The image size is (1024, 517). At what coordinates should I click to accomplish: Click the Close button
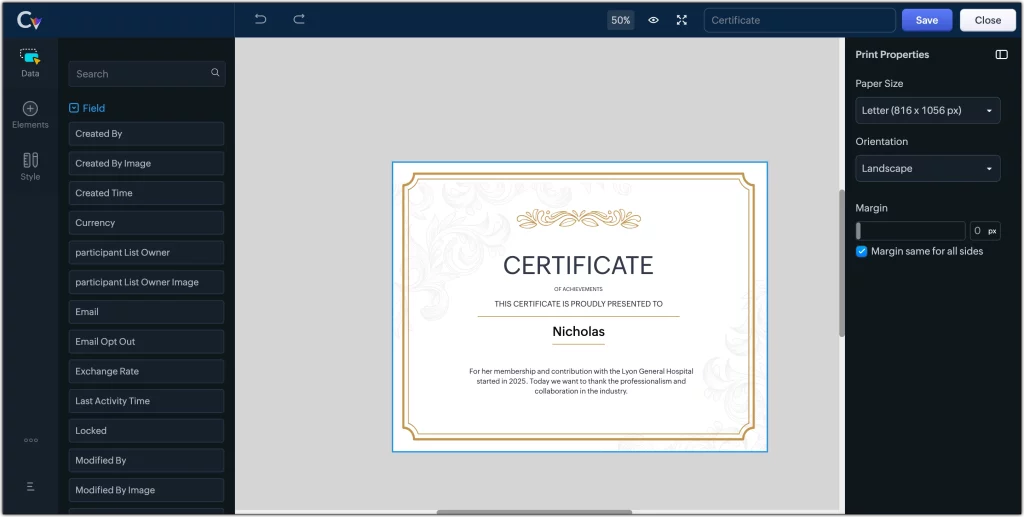point(987,20)
